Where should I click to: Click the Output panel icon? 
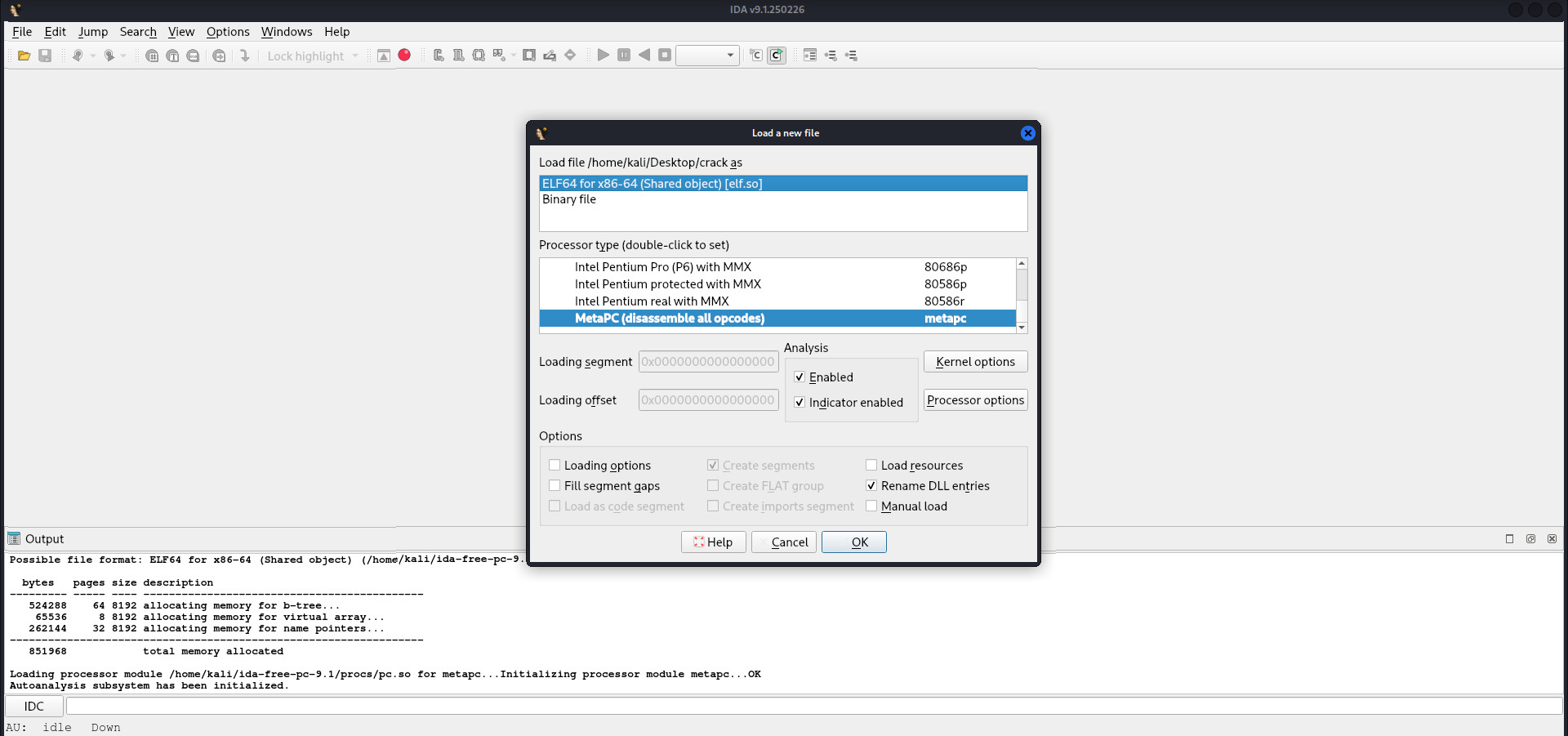[14, 538]
